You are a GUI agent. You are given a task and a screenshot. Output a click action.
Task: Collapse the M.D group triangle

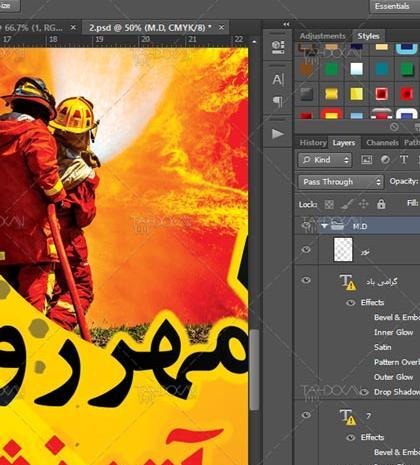[x=324, y=226]
